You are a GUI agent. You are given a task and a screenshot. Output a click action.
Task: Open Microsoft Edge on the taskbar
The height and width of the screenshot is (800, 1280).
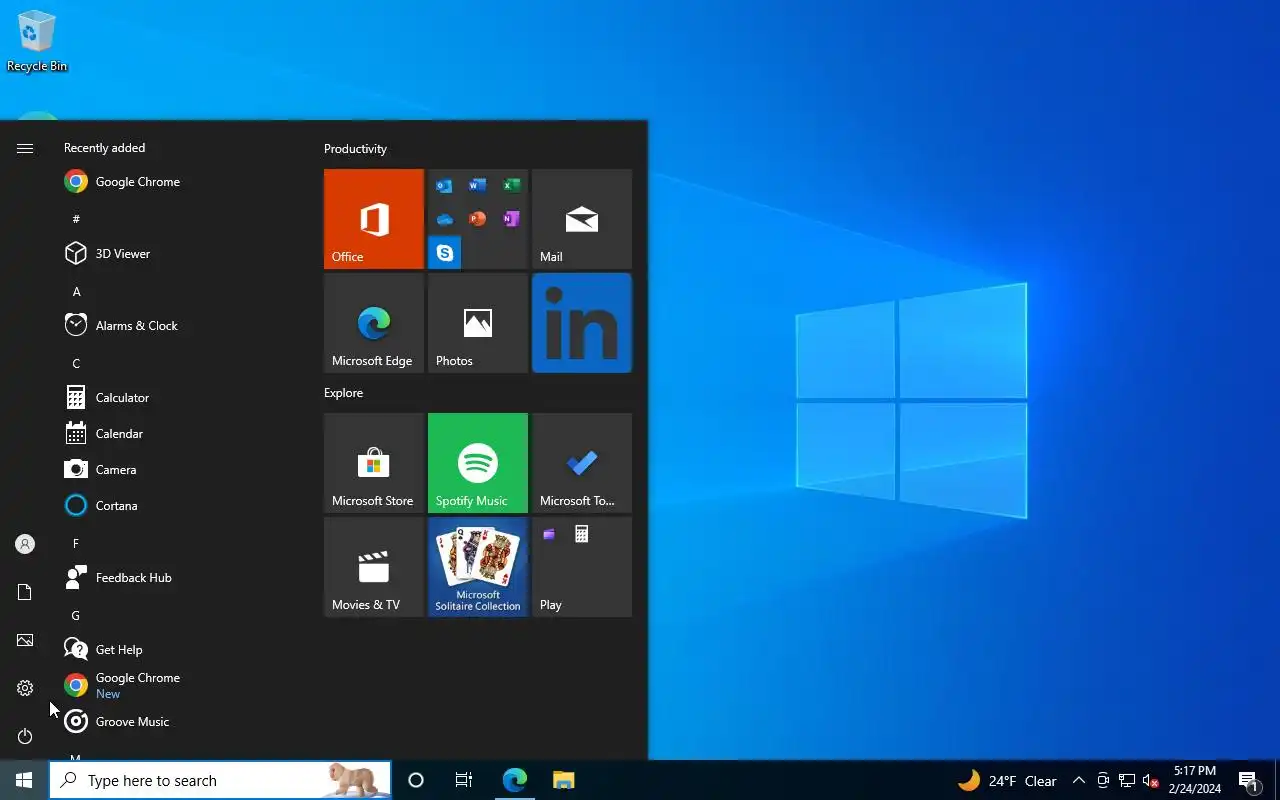click(514, 780)
